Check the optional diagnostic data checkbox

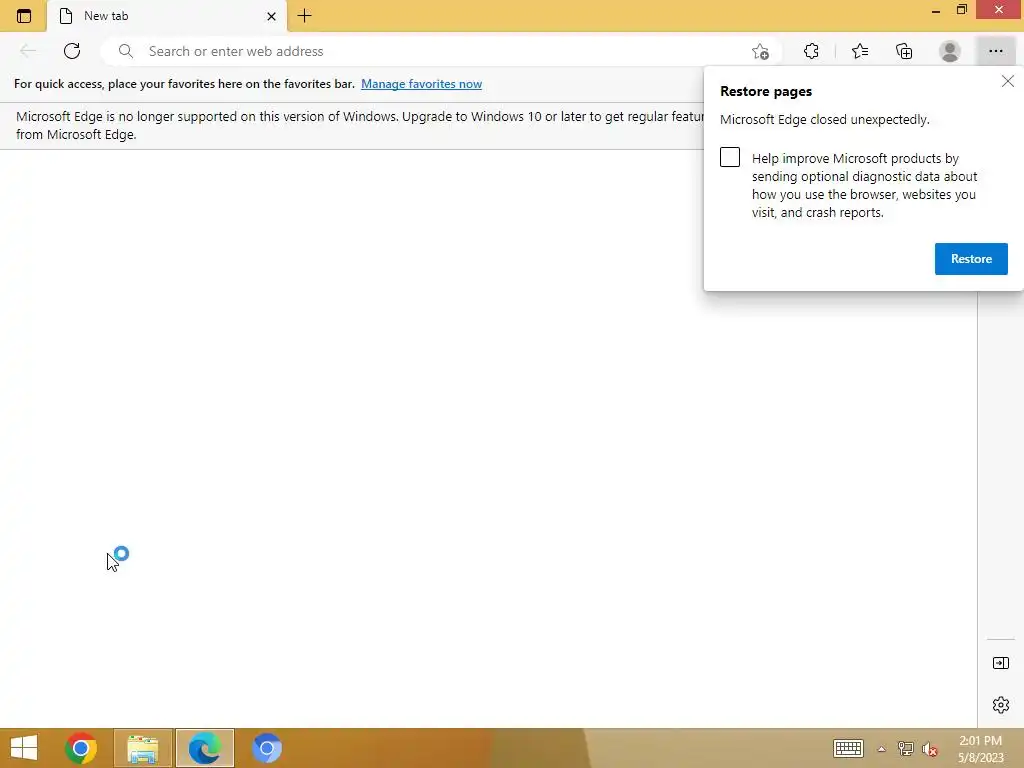coord(730,157)
